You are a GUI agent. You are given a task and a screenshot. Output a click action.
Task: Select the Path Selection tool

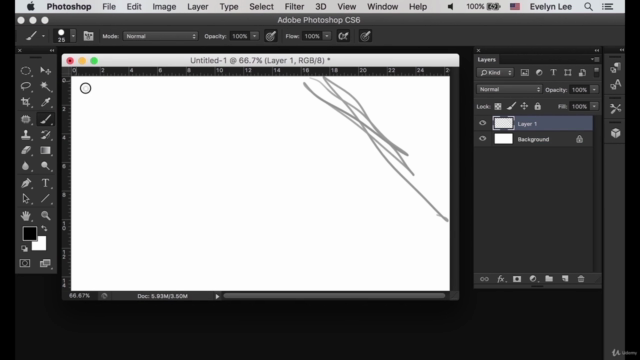click(x=26, y=199)
